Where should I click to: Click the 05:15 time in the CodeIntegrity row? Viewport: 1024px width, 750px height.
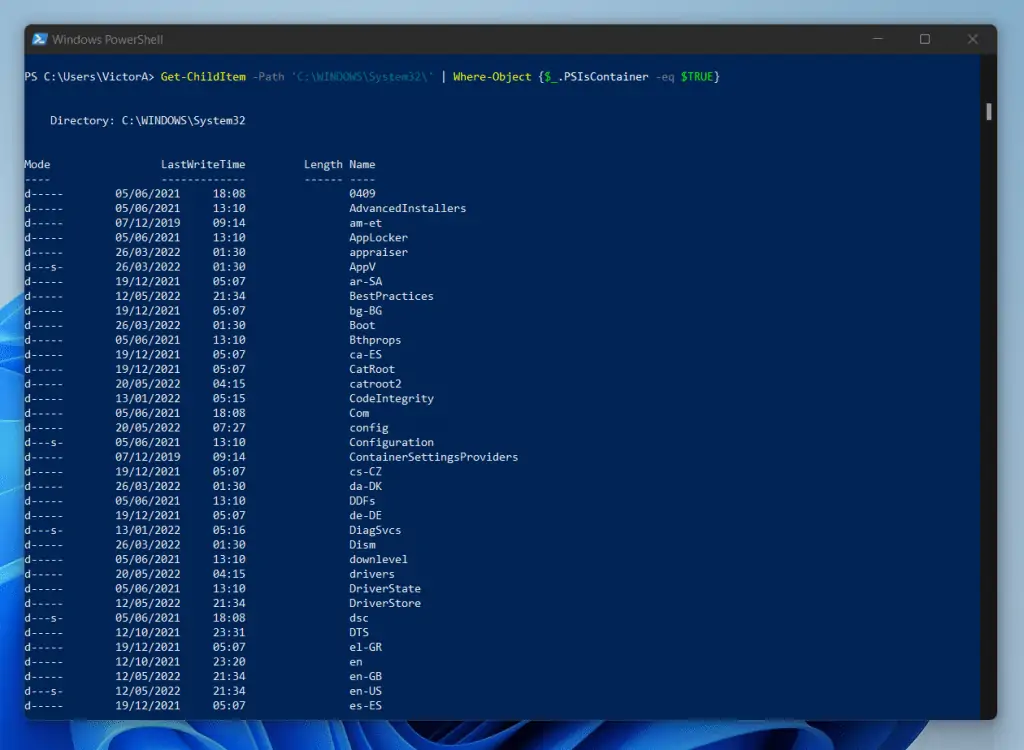(x=229, y=399)
